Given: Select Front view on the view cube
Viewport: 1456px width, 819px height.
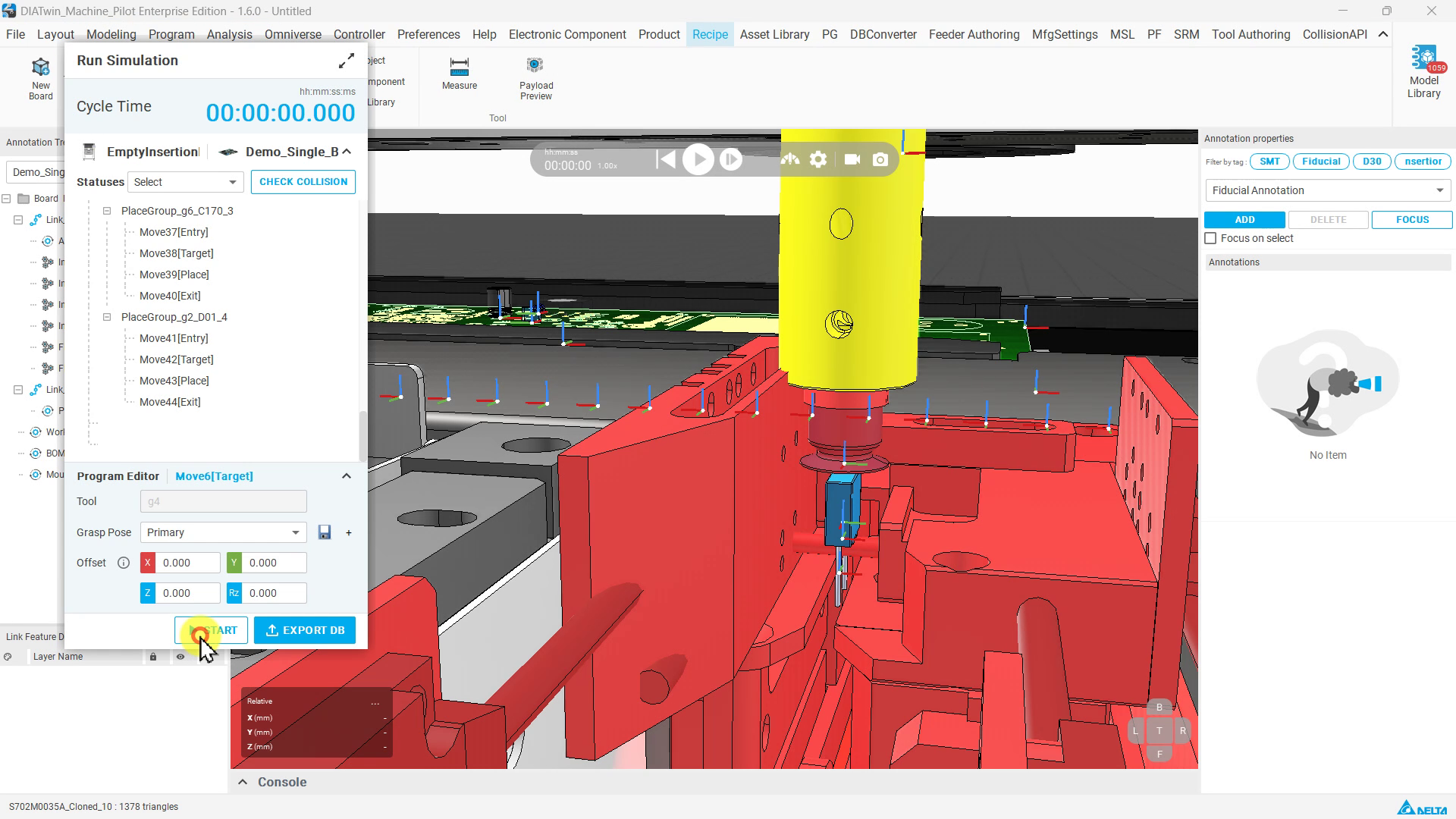Looking at the screenshot, I should coord(1159,754).
